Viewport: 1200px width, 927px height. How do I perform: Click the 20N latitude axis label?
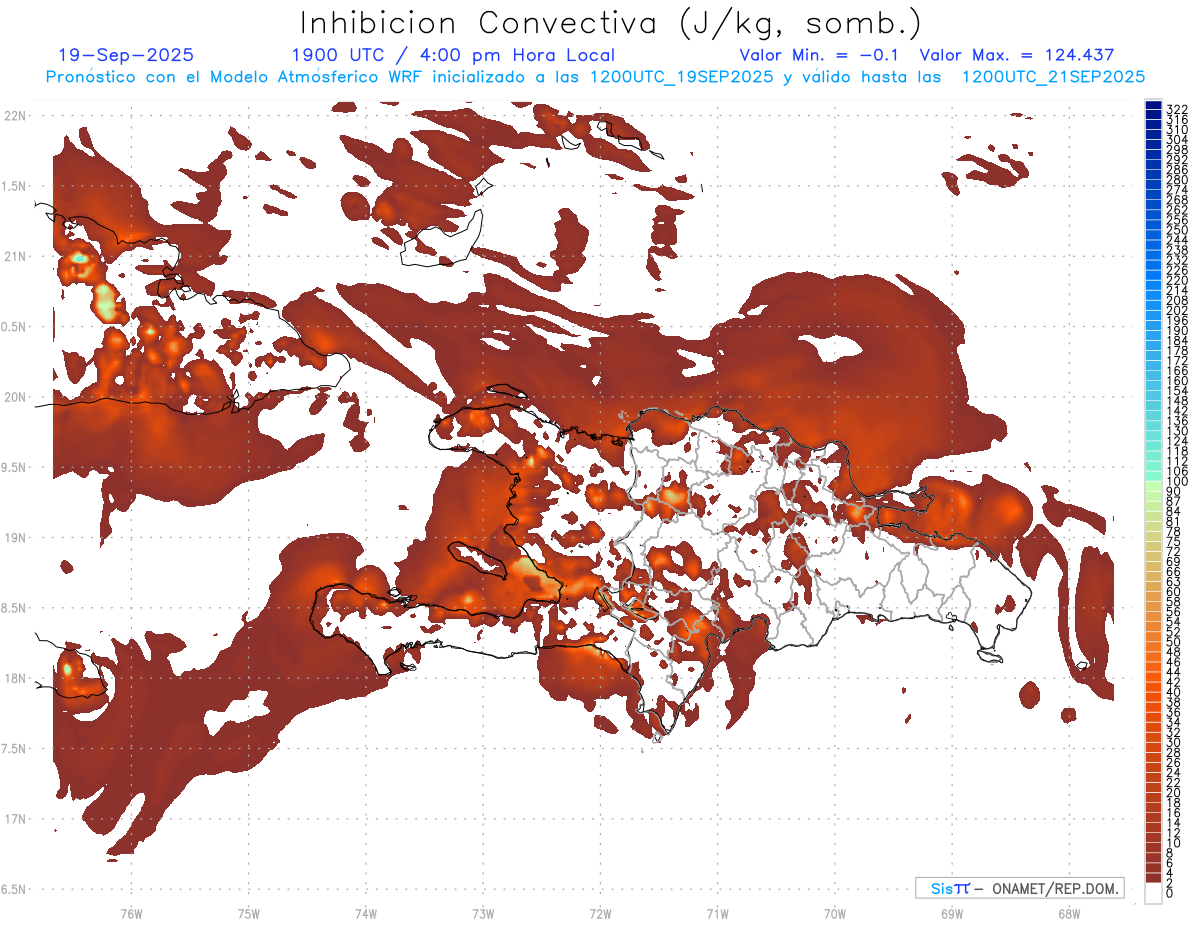click(15, 397)
